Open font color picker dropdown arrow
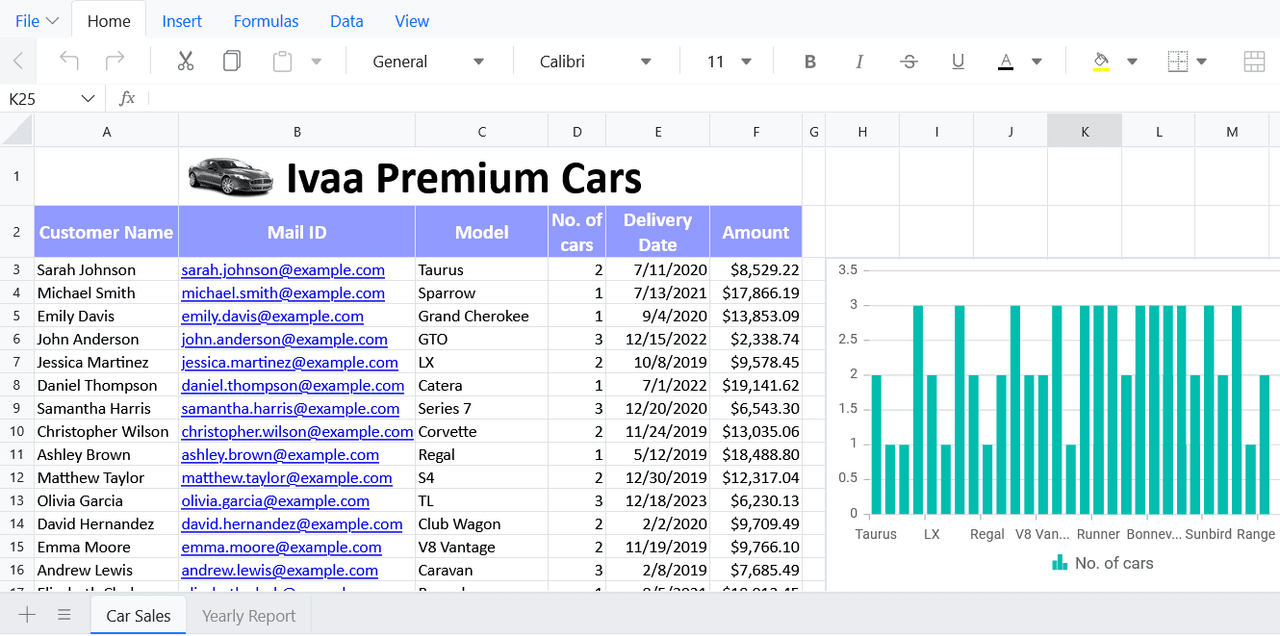Image resolution: width=1280 pixels, height=636 pixels. [1037, 62]
